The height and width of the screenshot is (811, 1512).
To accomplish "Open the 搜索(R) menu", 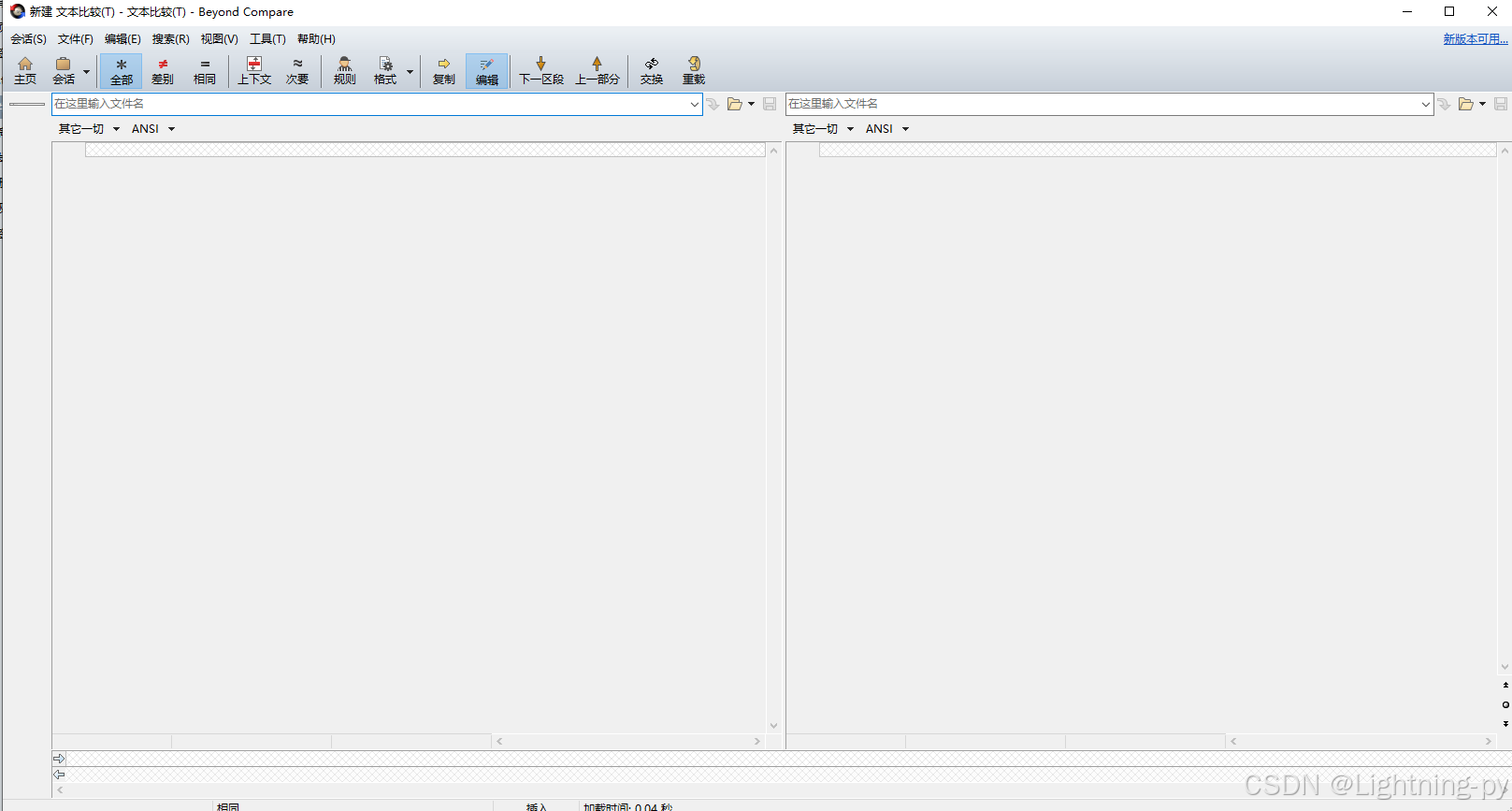I will (171, 39).
